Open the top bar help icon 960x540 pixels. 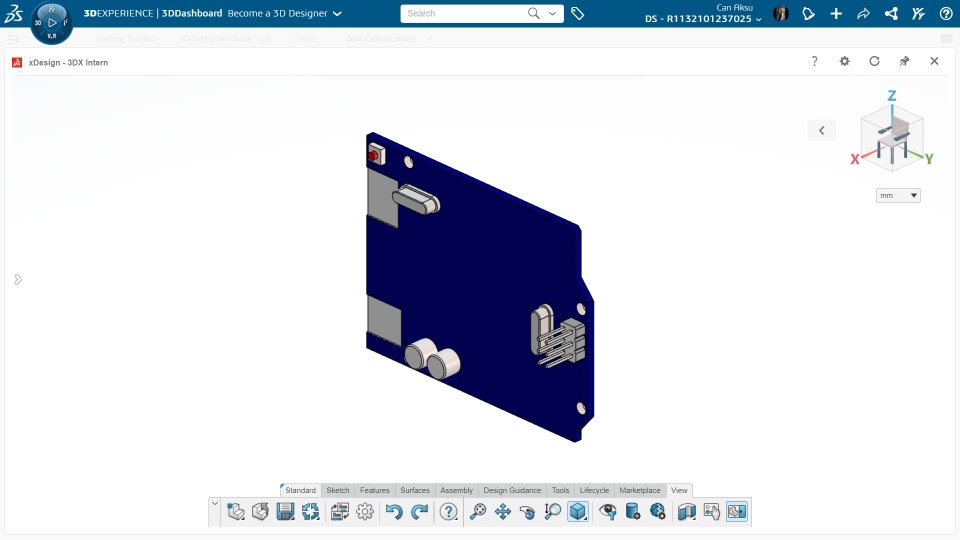tap(946, 13)
